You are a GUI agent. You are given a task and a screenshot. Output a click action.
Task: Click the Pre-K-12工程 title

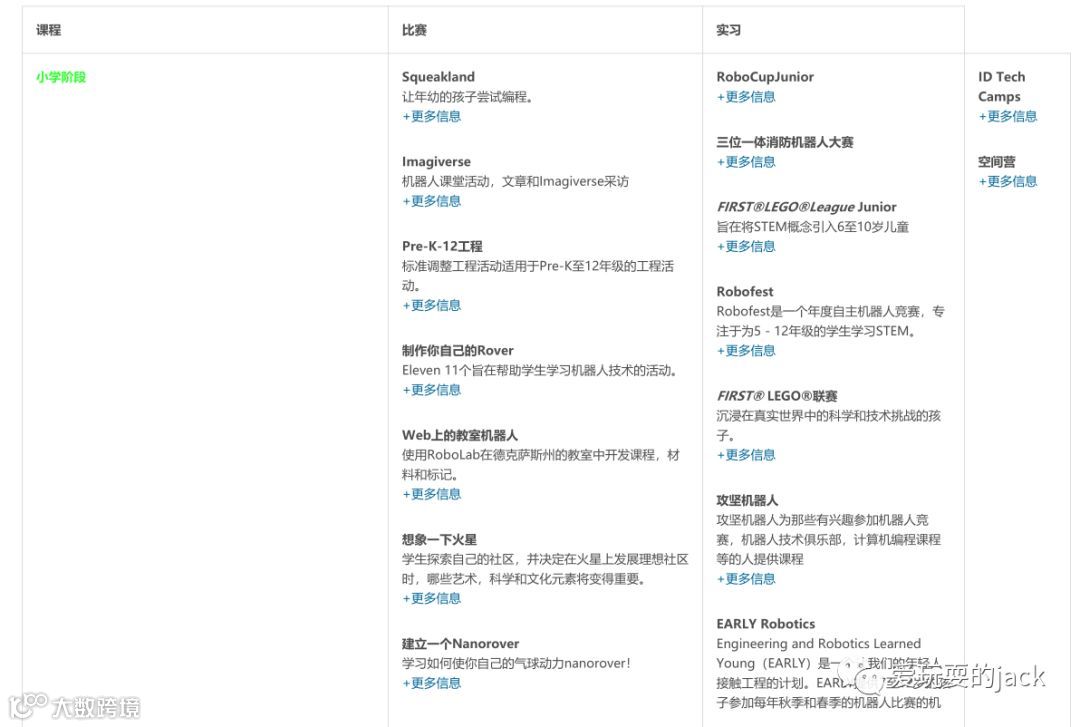(442, 247)
